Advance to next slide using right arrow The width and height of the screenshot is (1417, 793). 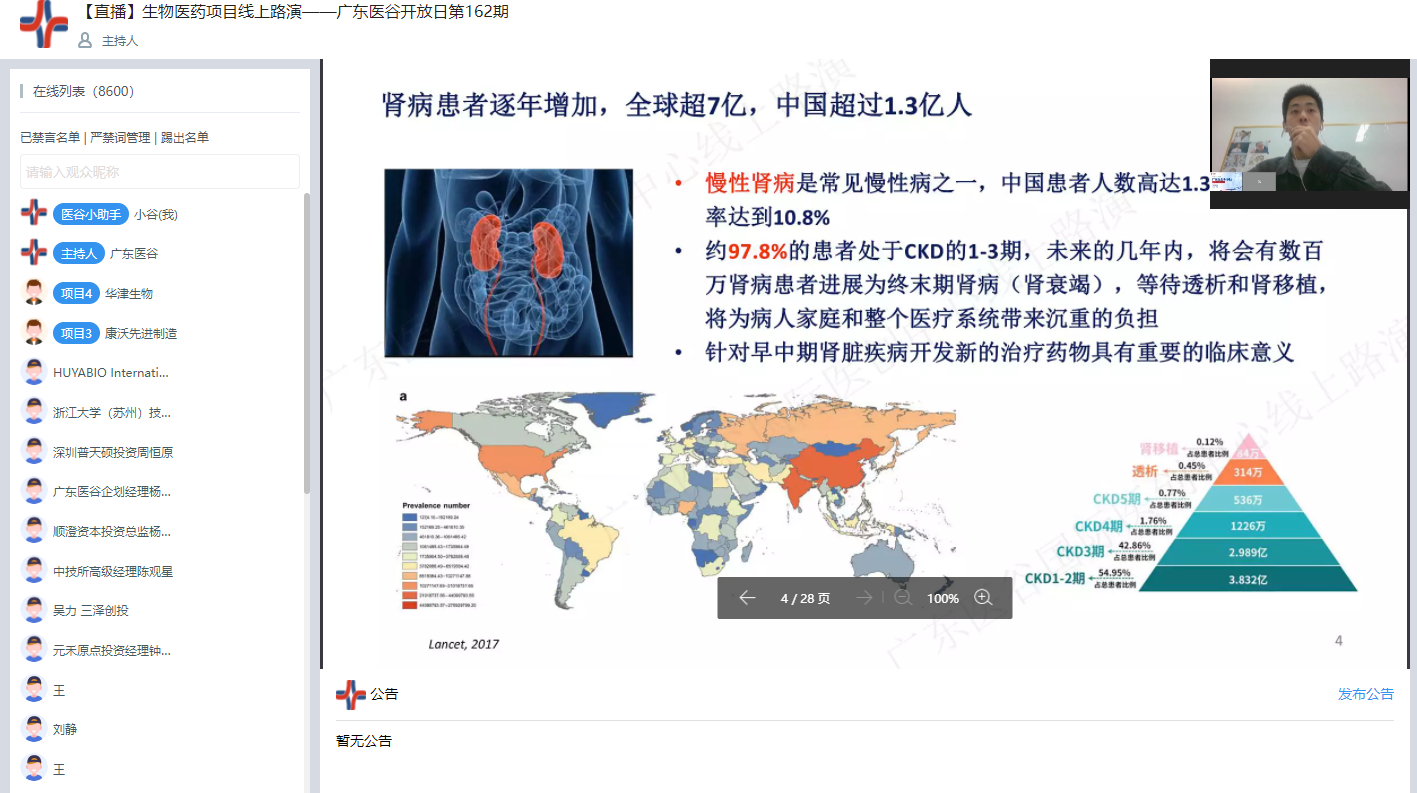pyautogui.click(x=864, y=598)
